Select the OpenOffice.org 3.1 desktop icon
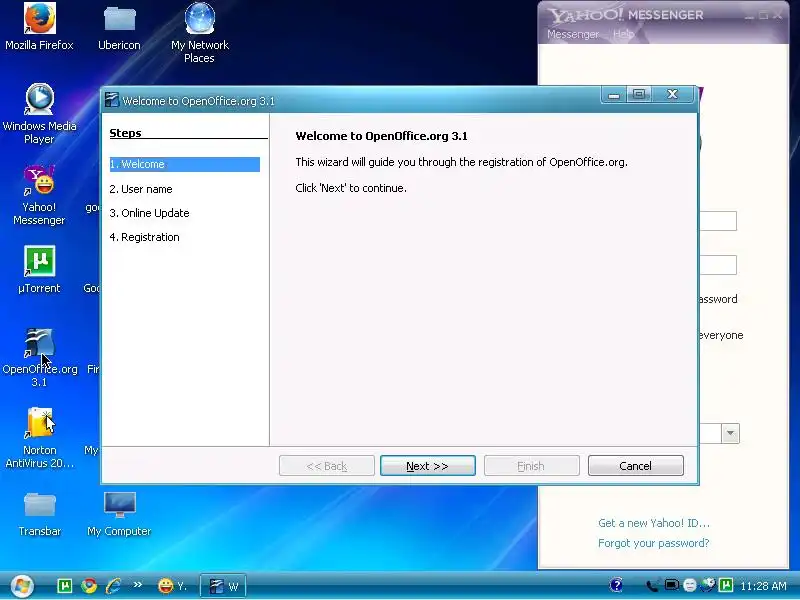The height and width of the screenshot is (600, 800). (x=39, y=358)
